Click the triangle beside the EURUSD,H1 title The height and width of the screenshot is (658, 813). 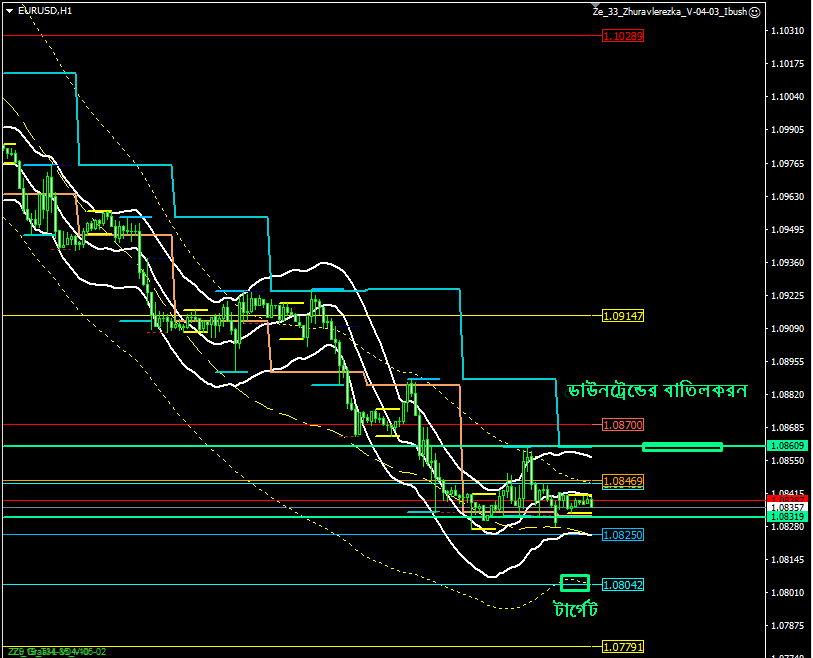(x=8, y=11)
